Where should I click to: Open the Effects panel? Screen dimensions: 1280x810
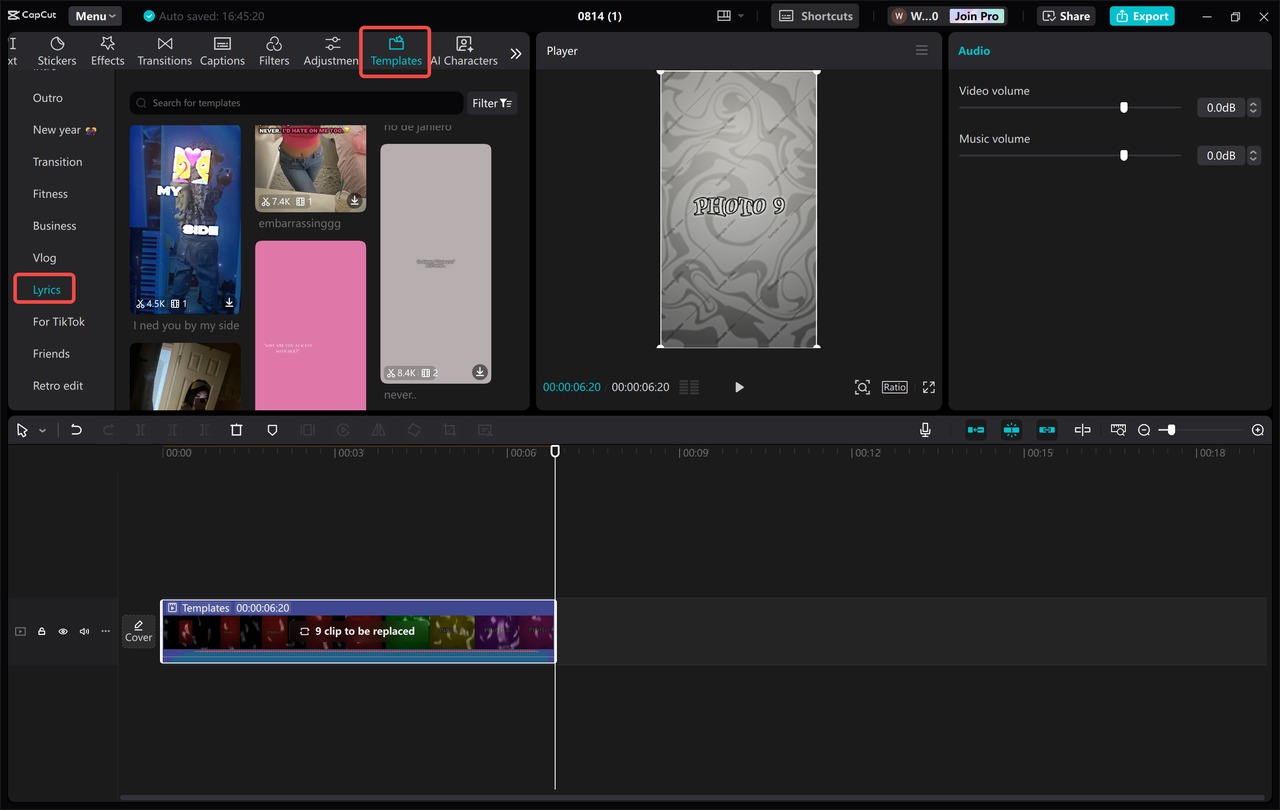108,51
